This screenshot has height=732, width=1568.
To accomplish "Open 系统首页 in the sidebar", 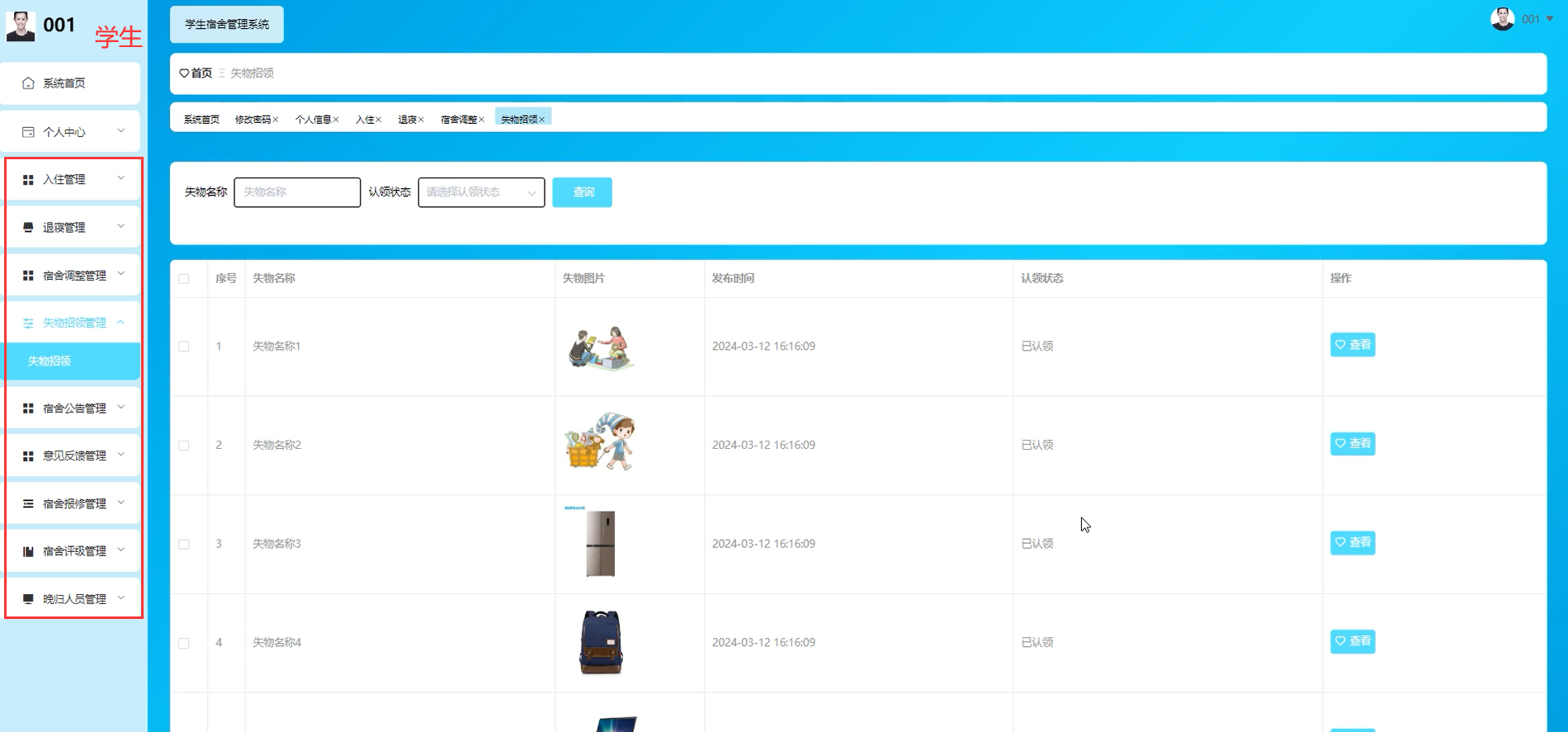I will click(x=70, y=83).
